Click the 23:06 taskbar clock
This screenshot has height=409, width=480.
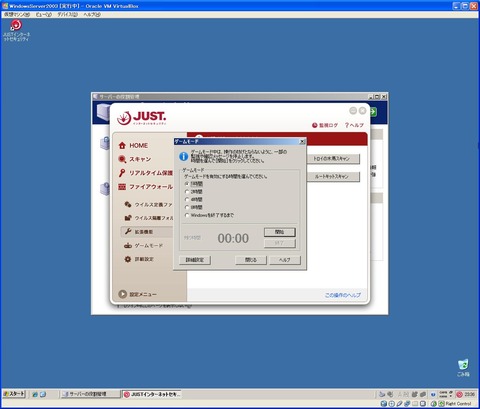pos(470,394)
